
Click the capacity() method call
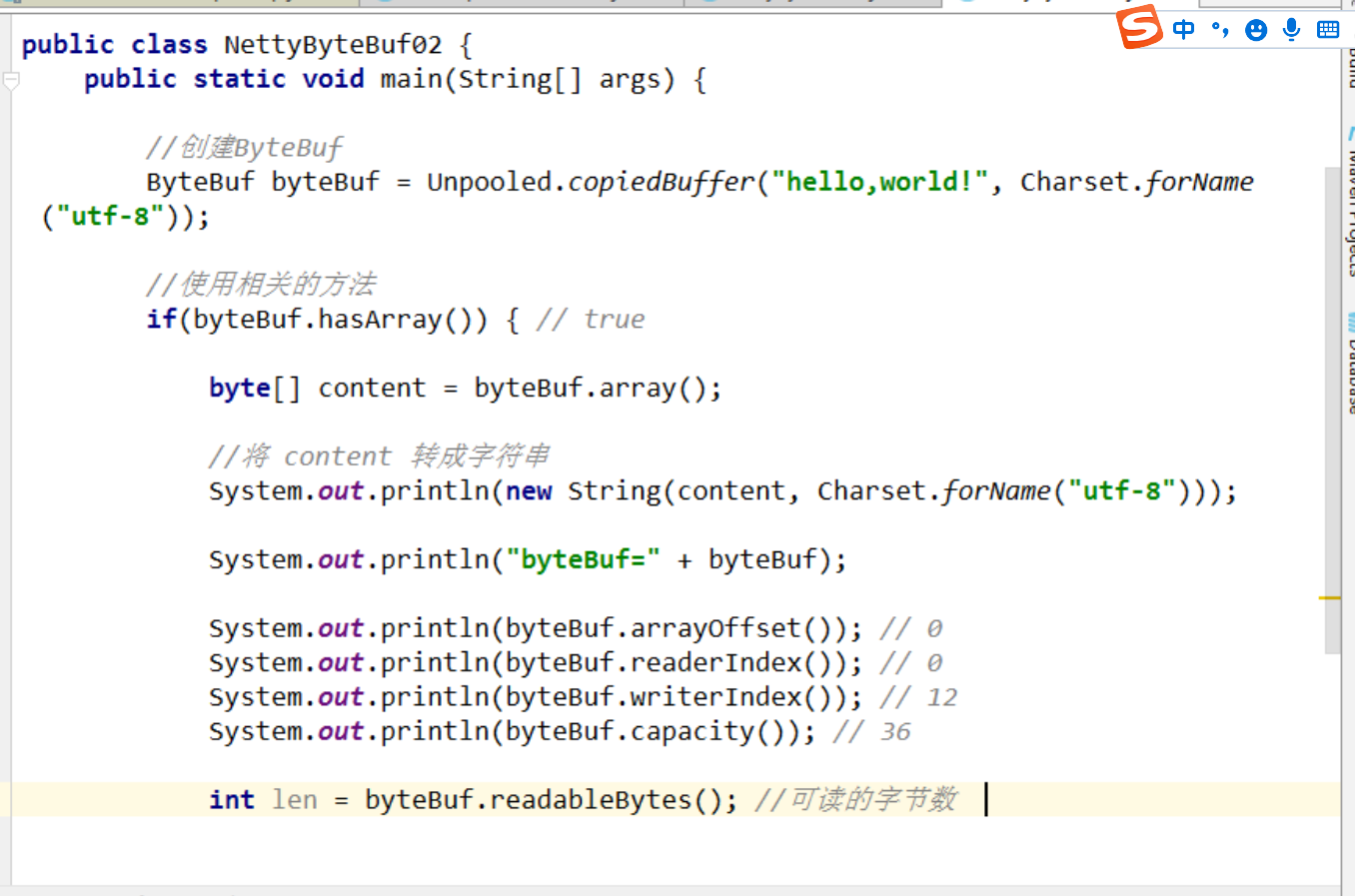715,731
